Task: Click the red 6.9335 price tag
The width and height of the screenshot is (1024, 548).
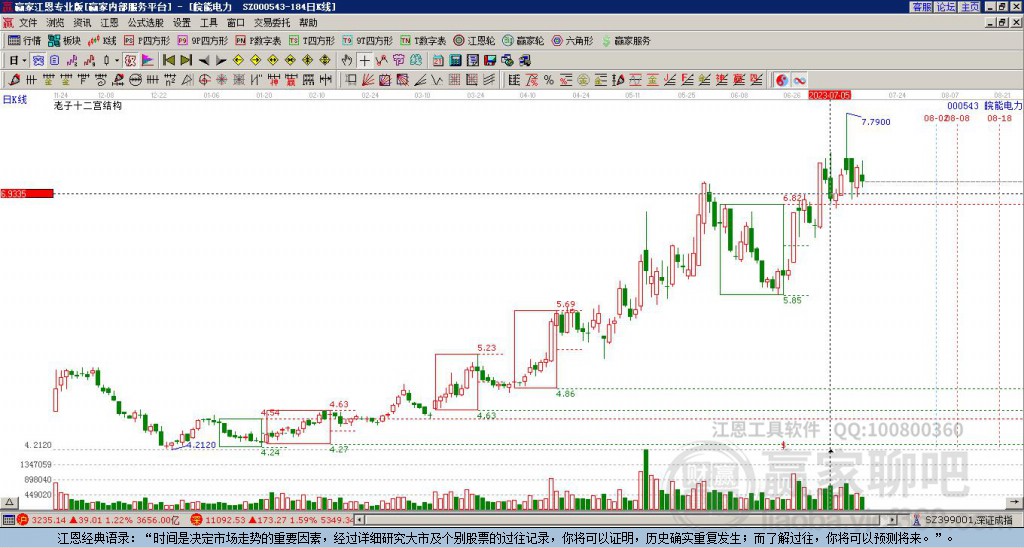Action: tap(27, 194)
